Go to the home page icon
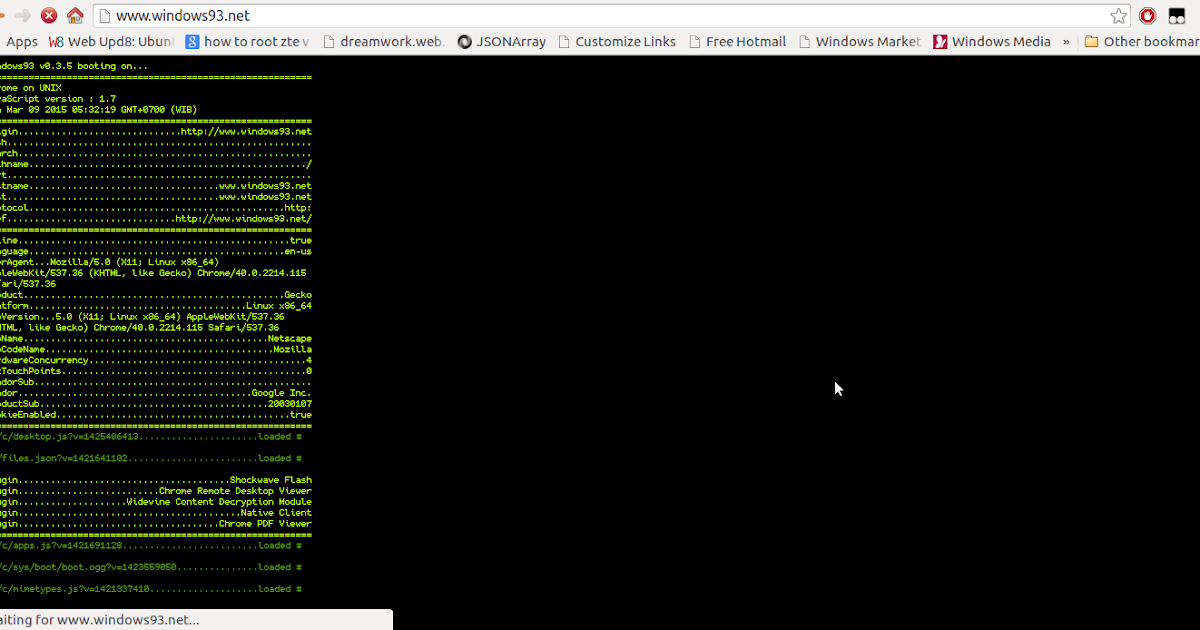This screenshot has width=1200, height=630. point(75,16)
